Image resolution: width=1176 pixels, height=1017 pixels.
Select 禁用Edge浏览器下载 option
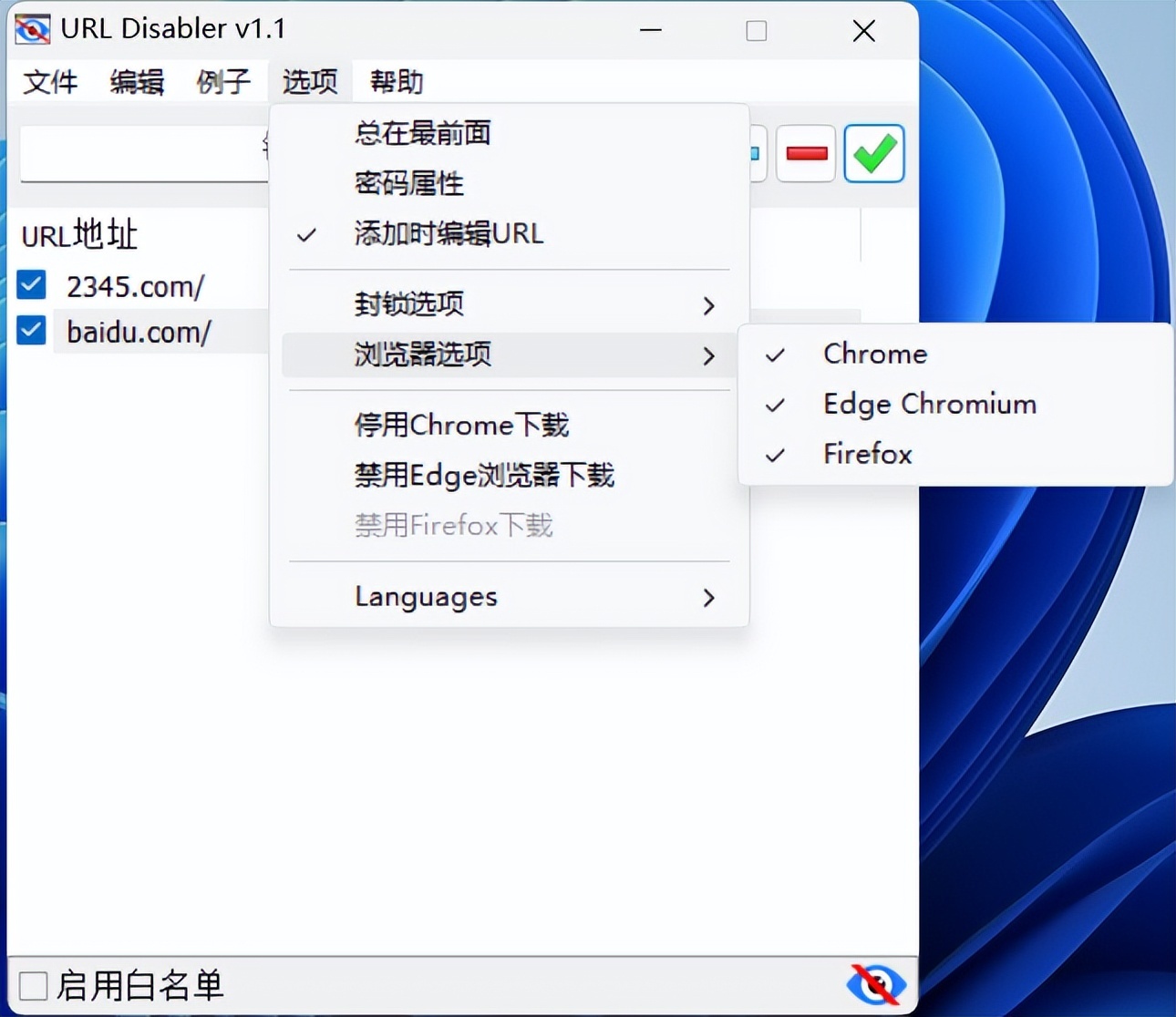(x=484, y=475)
